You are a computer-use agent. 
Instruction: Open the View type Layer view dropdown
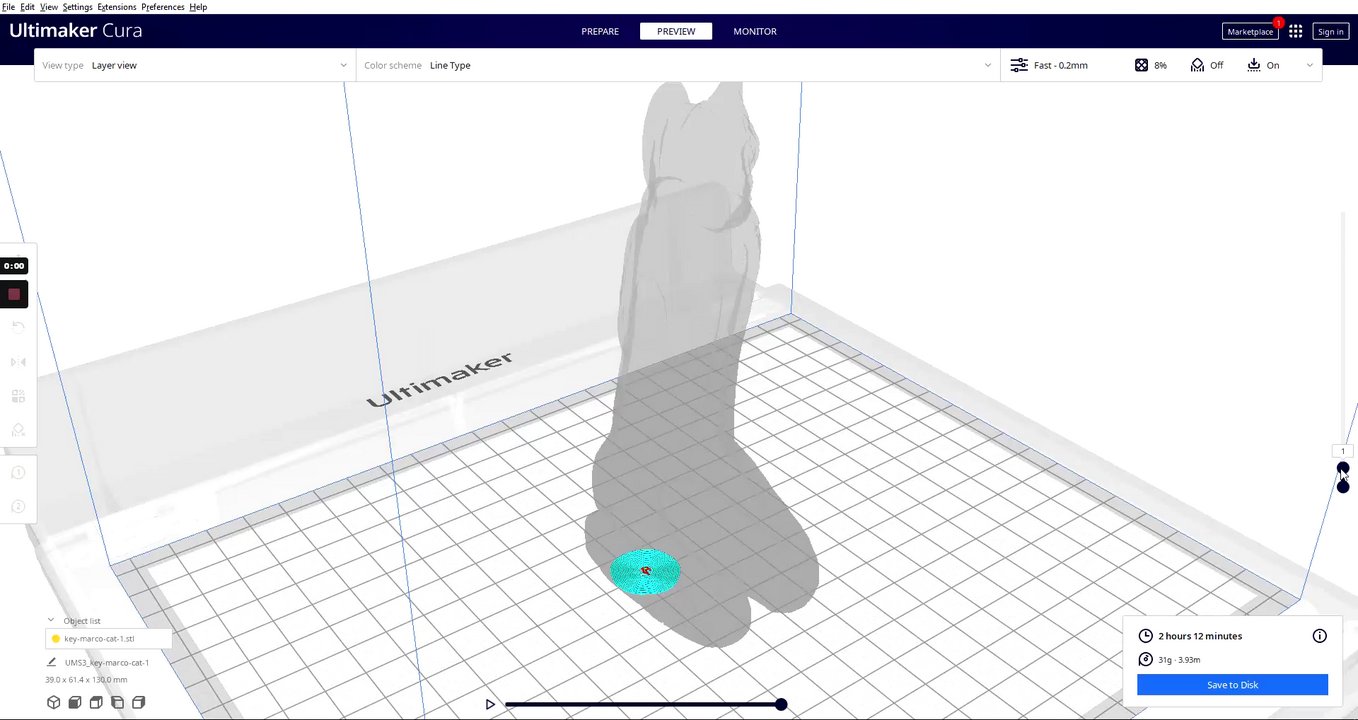point(195,65)
